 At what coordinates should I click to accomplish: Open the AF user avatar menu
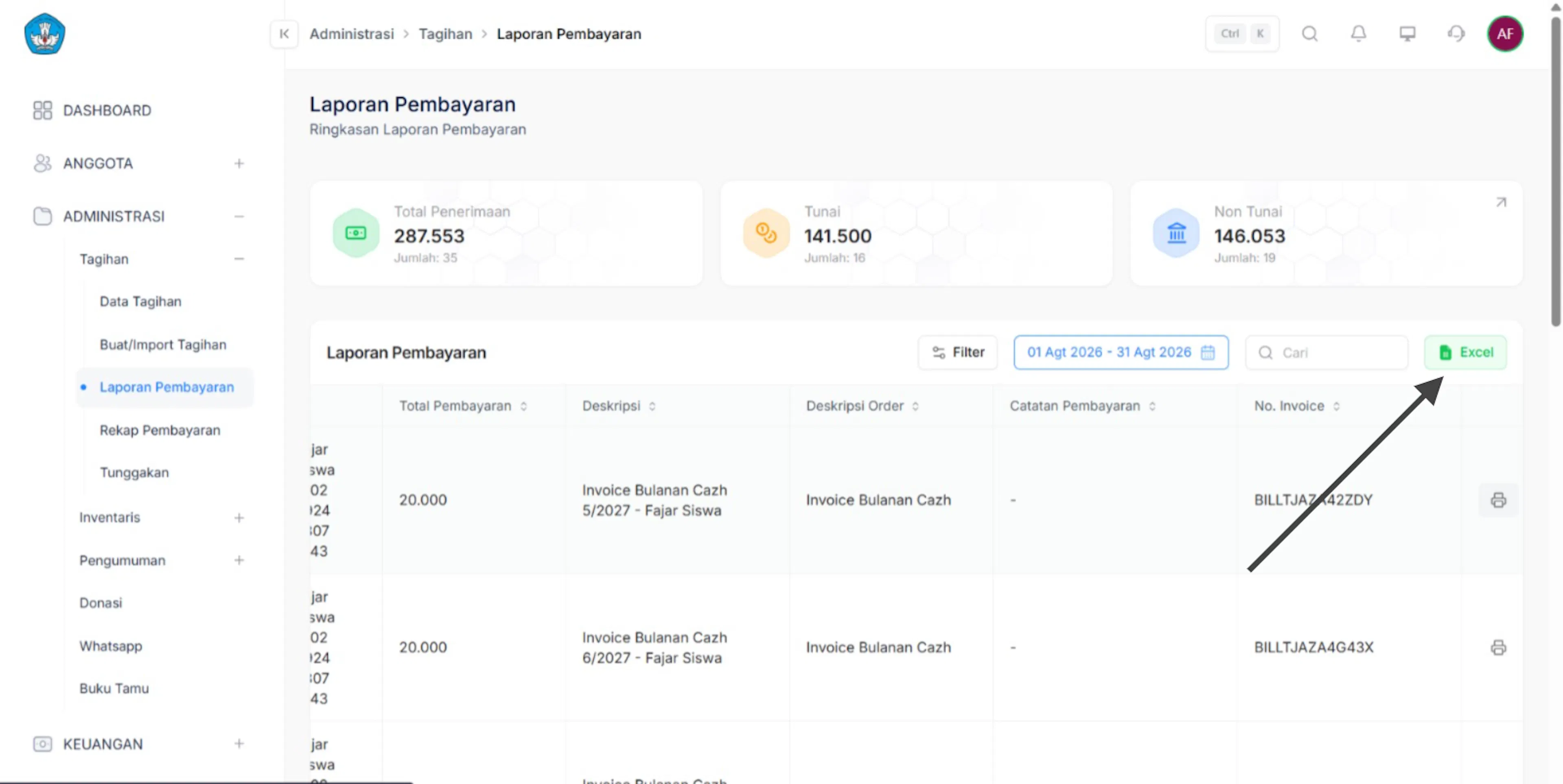click(1505, 34)
